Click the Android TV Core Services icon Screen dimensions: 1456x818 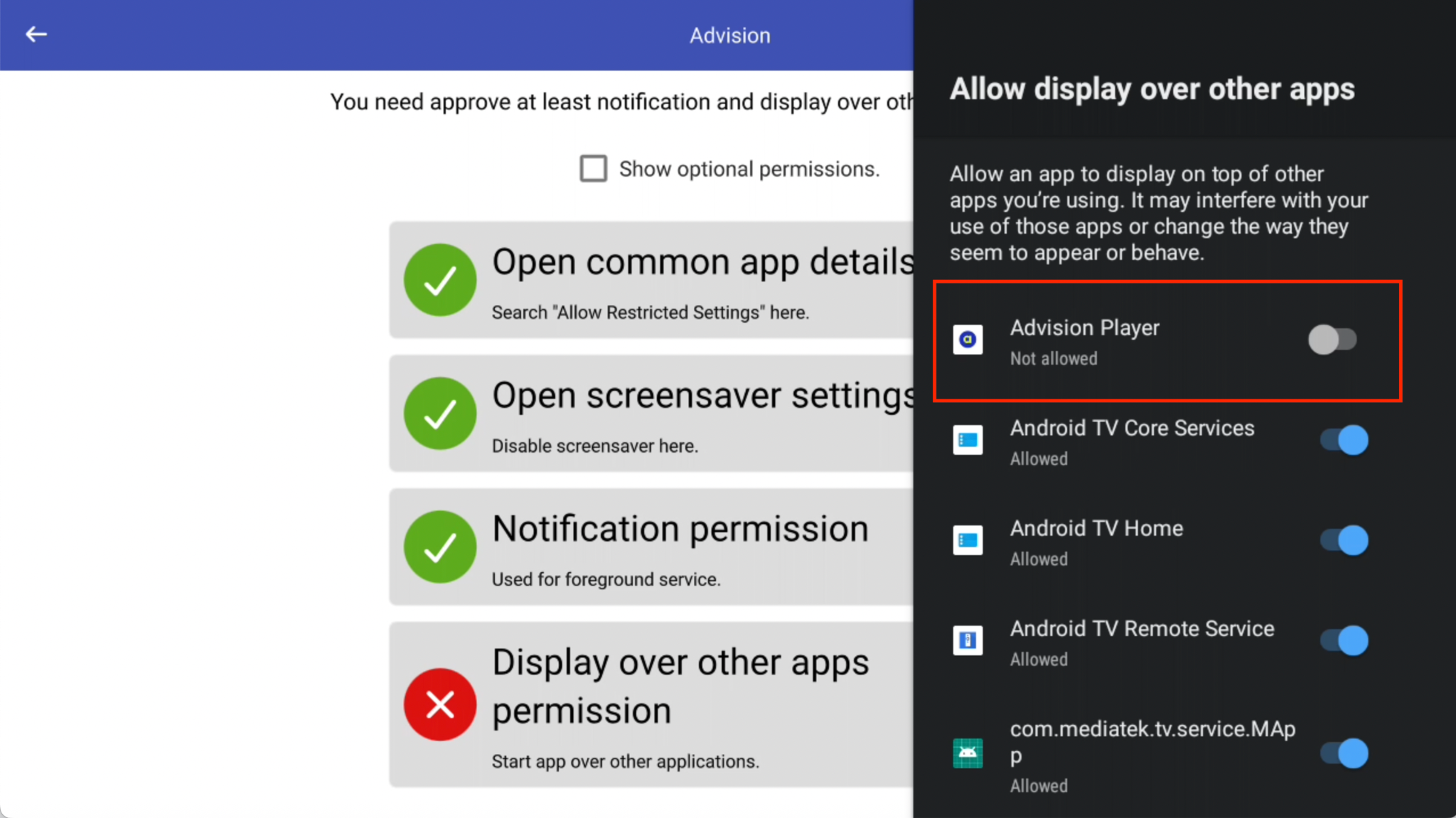coord(968,440)
